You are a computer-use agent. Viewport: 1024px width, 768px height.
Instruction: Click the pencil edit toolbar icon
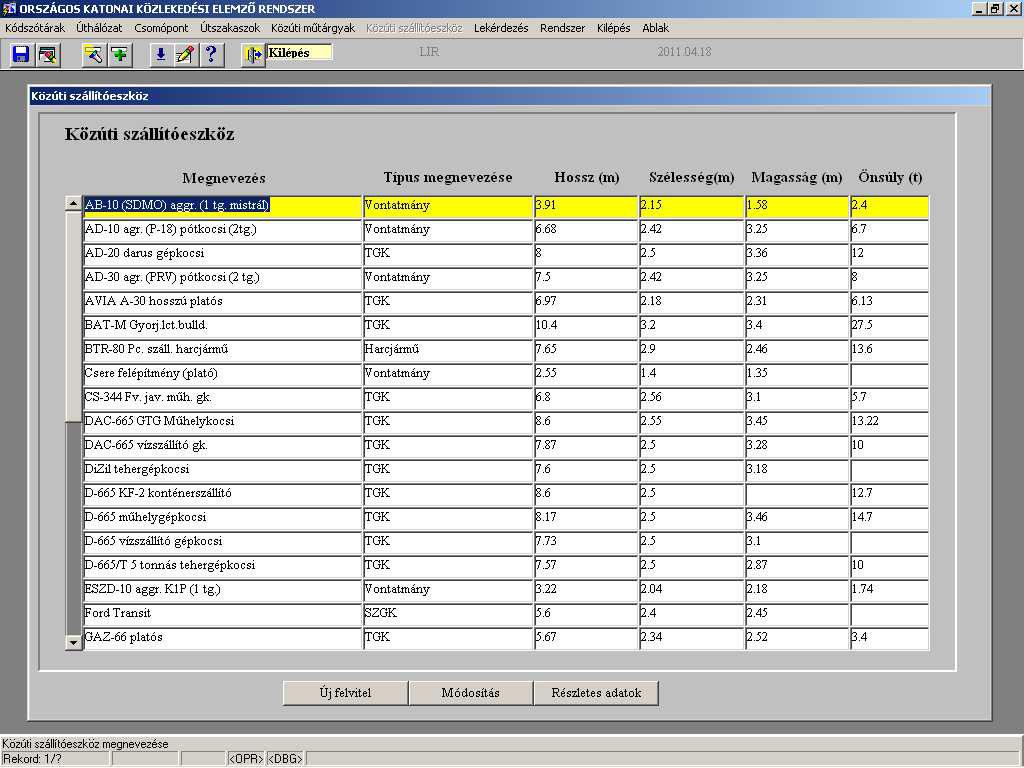[185, 54]
